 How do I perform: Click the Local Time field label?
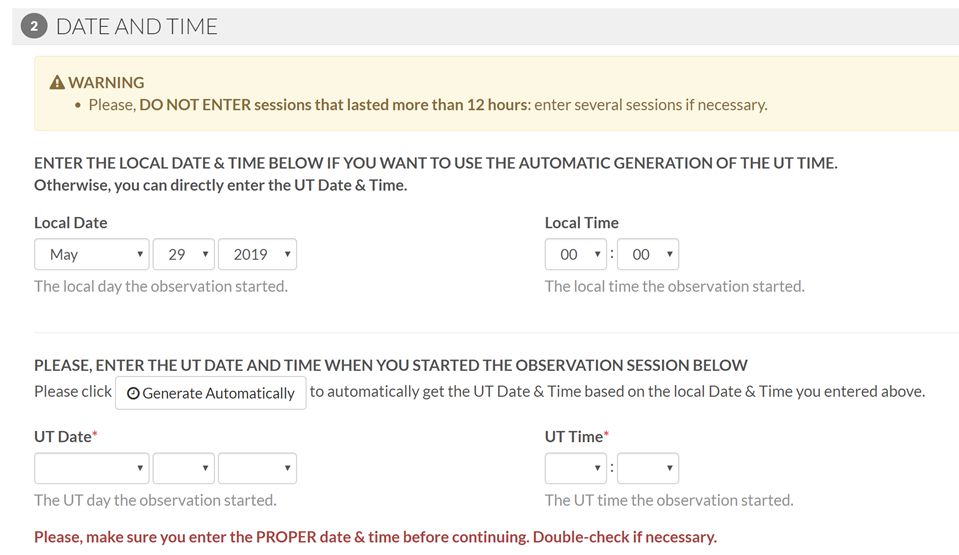[582, 223]
